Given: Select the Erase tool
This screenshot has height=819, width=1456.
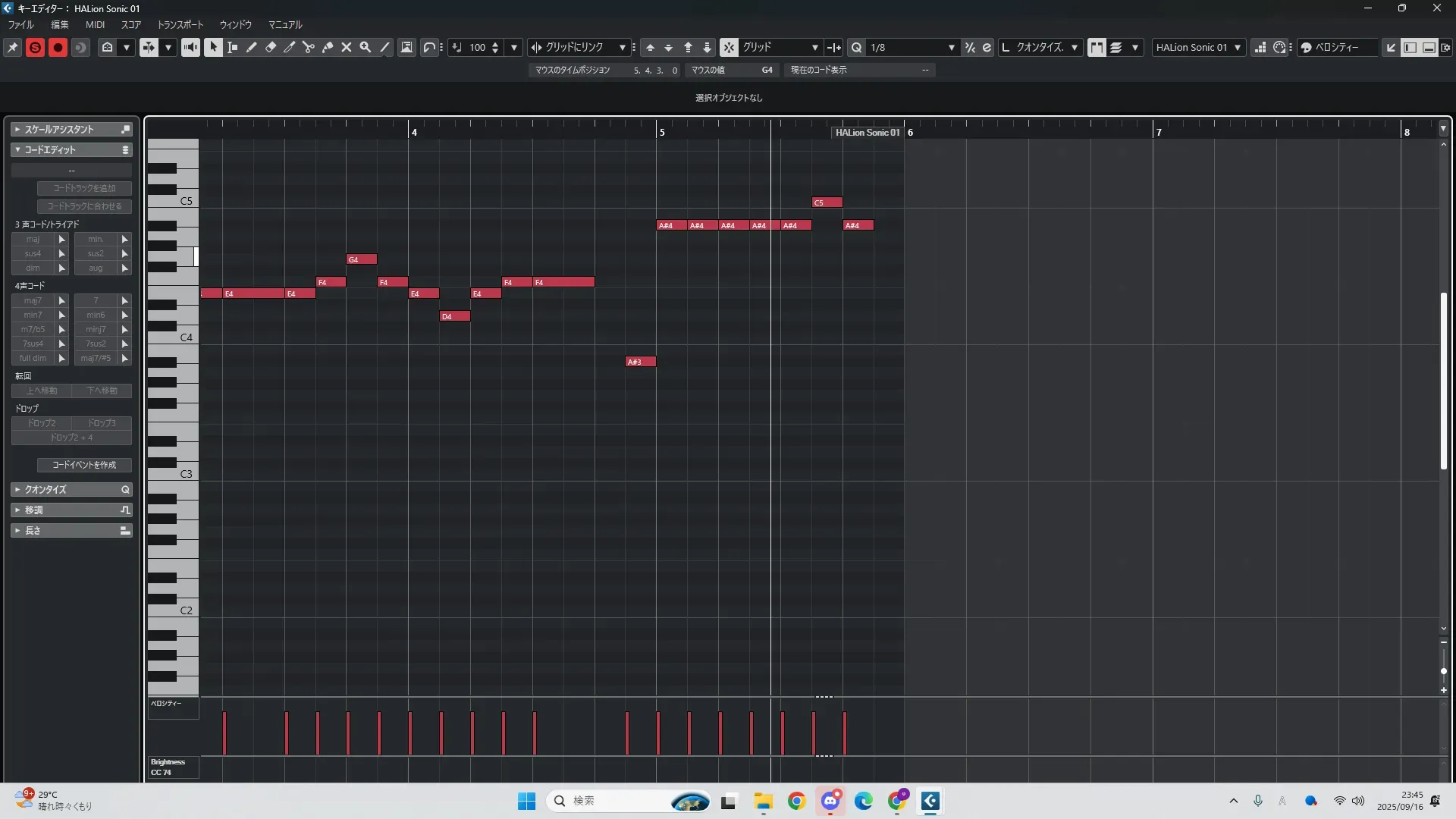Looking at the screenshot, I should pos(271,47).
